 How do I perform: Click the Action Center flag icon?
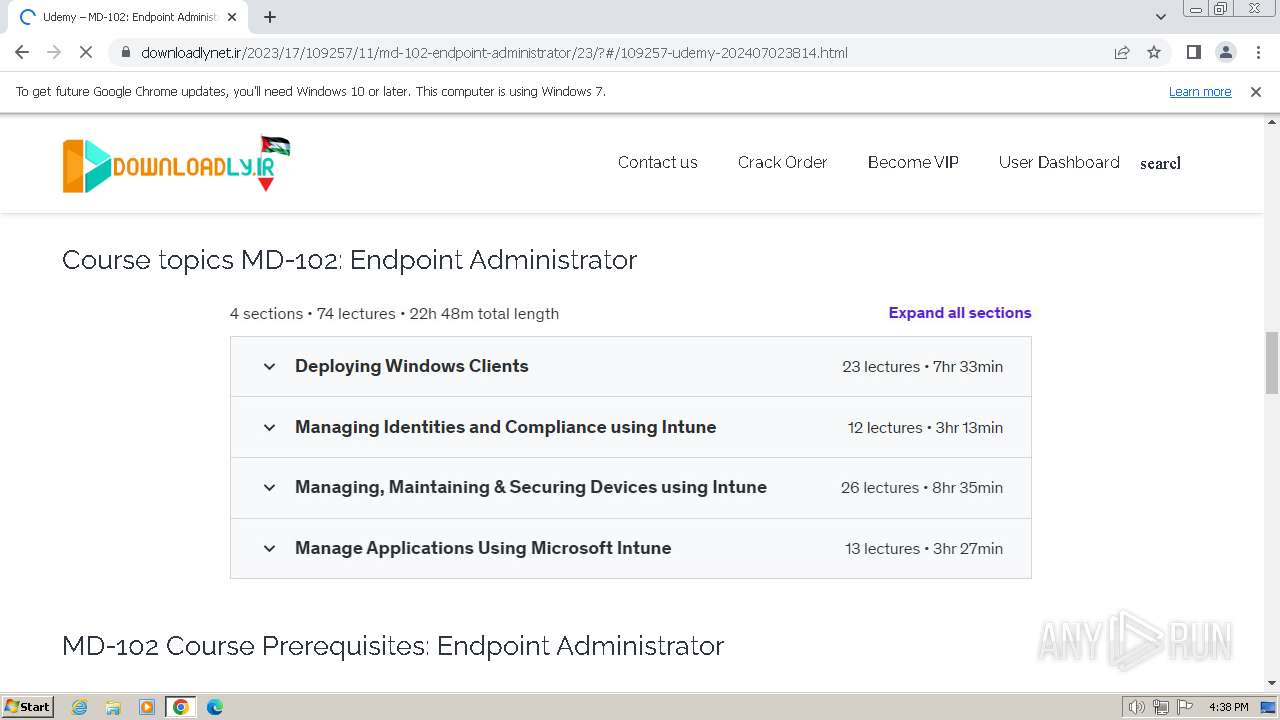[1184, 707]
